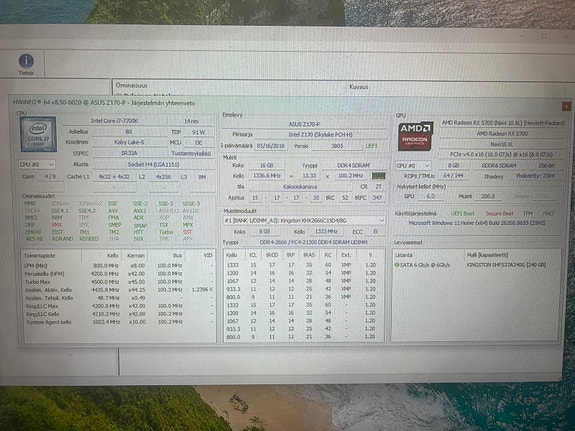The image size is (575, 431).
Task: Expand the memory module BANK 1/DIMM_A2 dropdown
Action: click(304, 220)
